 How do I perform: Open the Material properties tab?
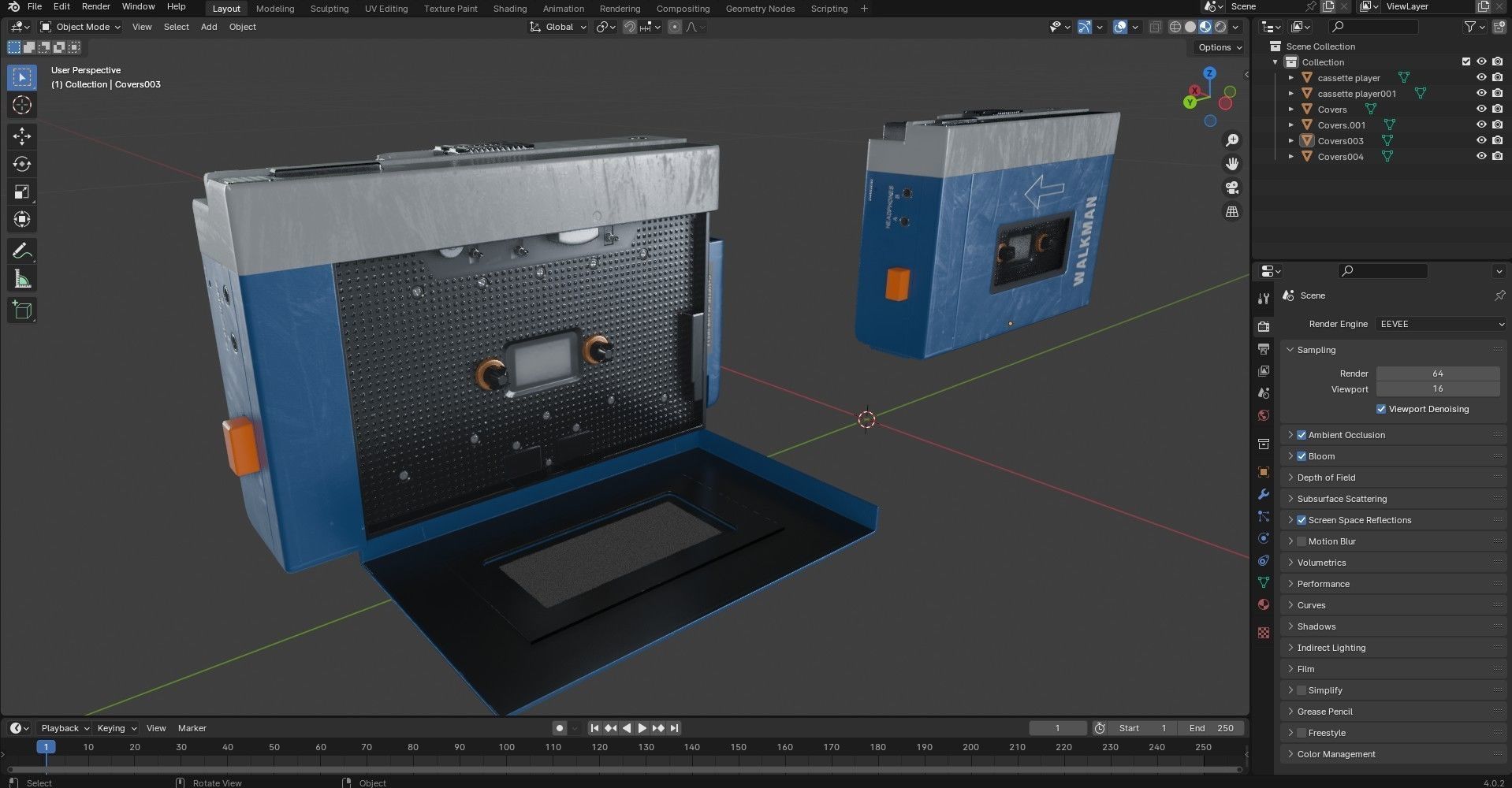click(x=1264, y=604)
